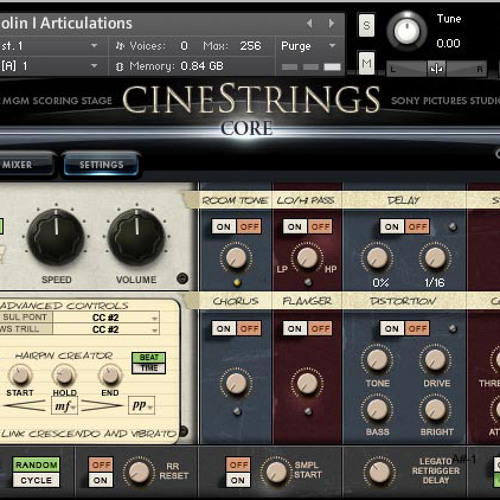The width and height of the screenshot is (500, 500).
Task: Set Hairpin Creator to TIME mode
Action: coord(149,368)
